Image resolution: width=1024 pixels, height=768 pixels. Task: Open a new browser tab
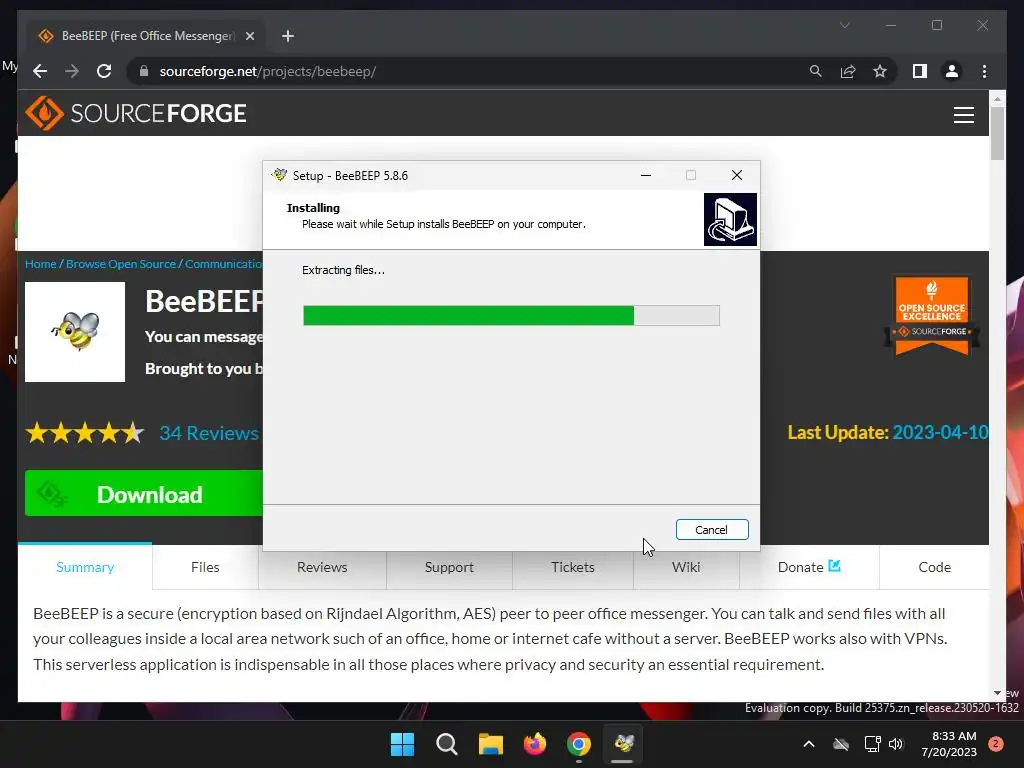pos(288,36)
